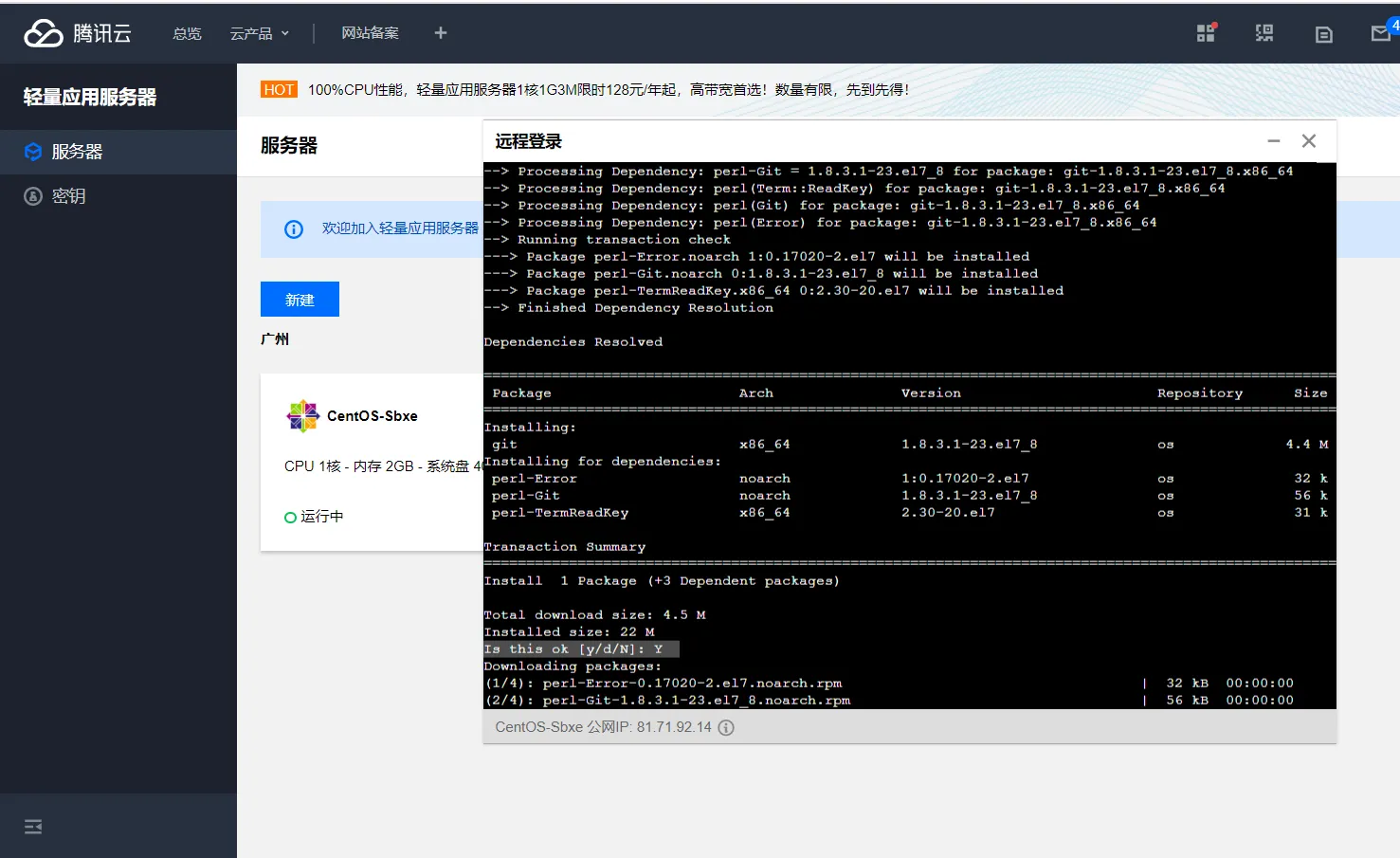
Task: Open the apps grid icon with red dot
Action: click(x=1206, y=33)
